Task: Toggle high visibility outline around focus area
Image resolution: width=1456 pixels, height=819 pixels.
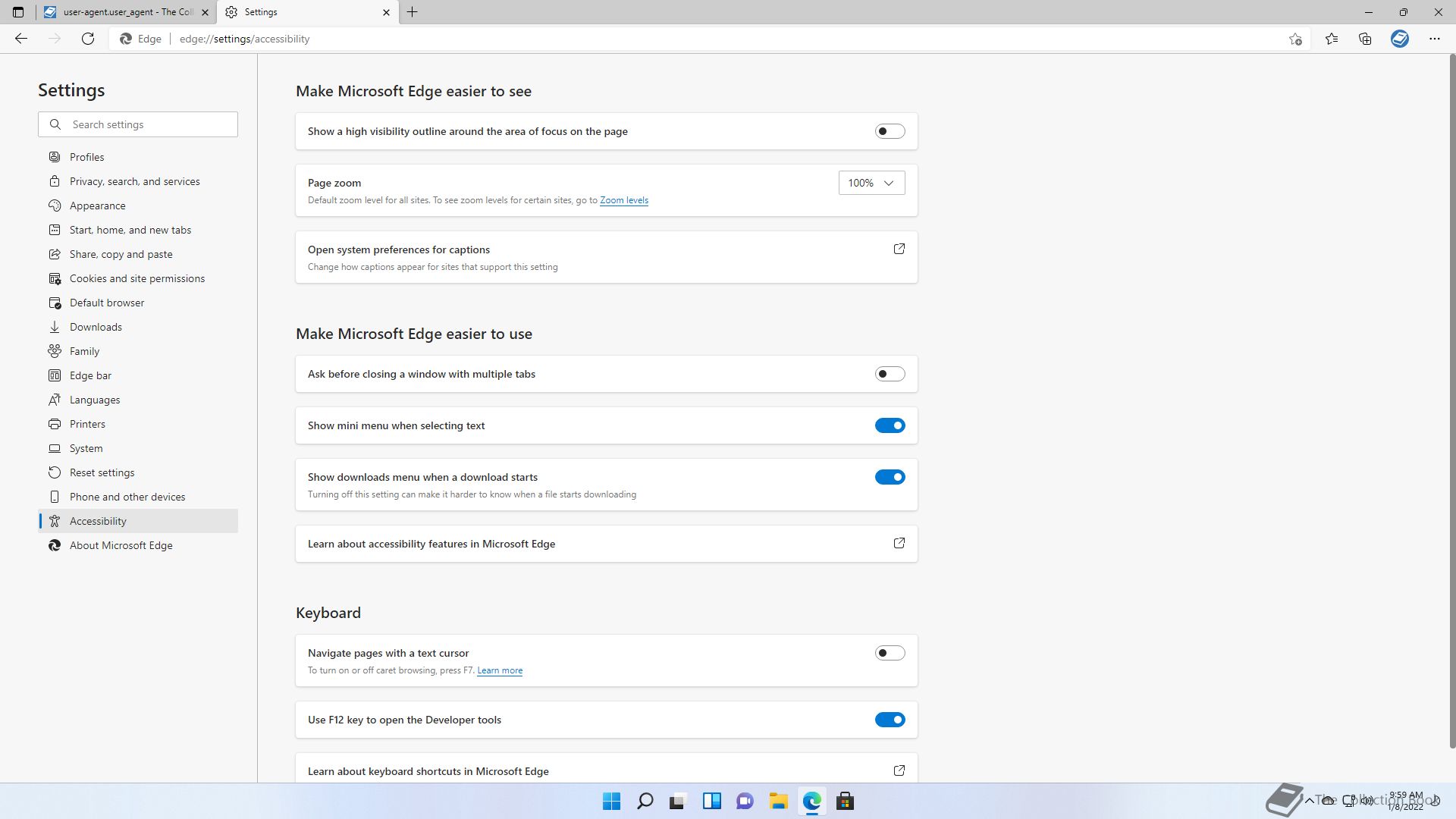Action: click(890, 131)
